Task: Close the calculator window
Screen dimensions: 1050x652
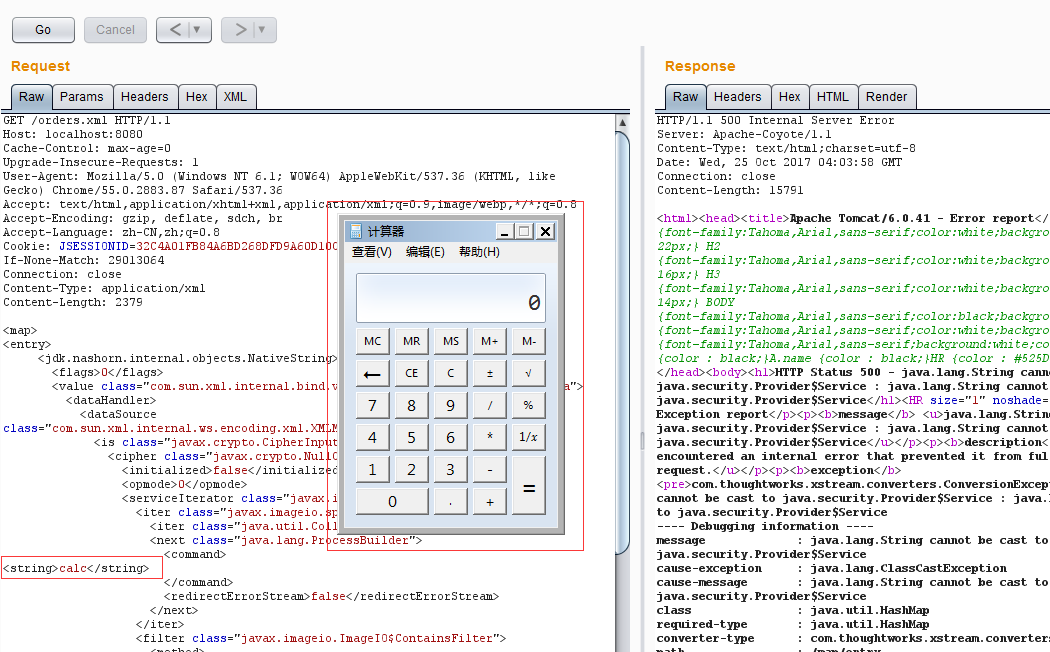Action: point(546,232)
